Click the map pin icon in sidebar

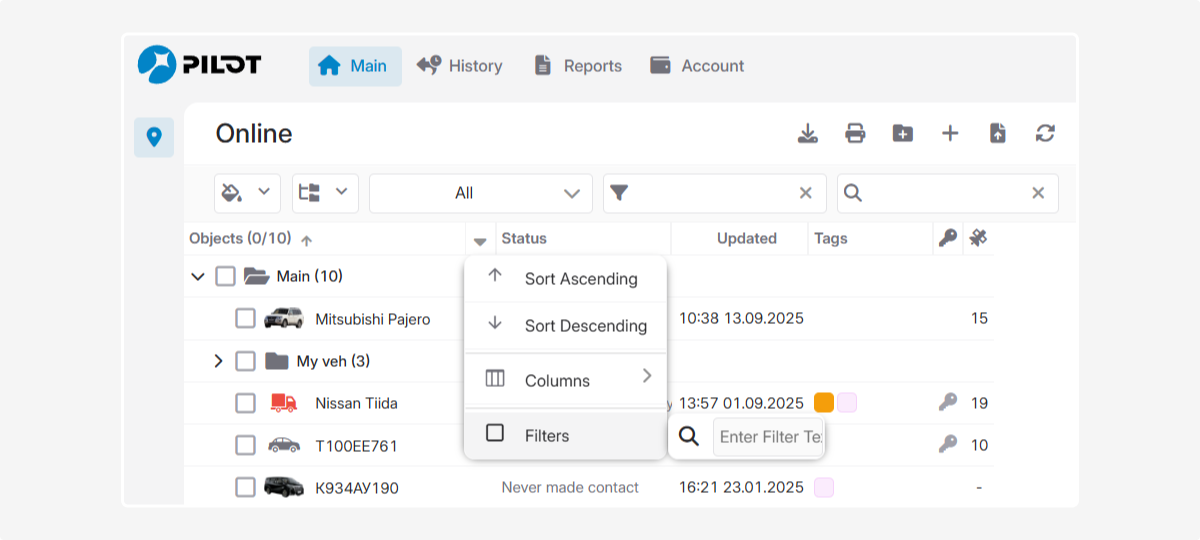point(154,137)
